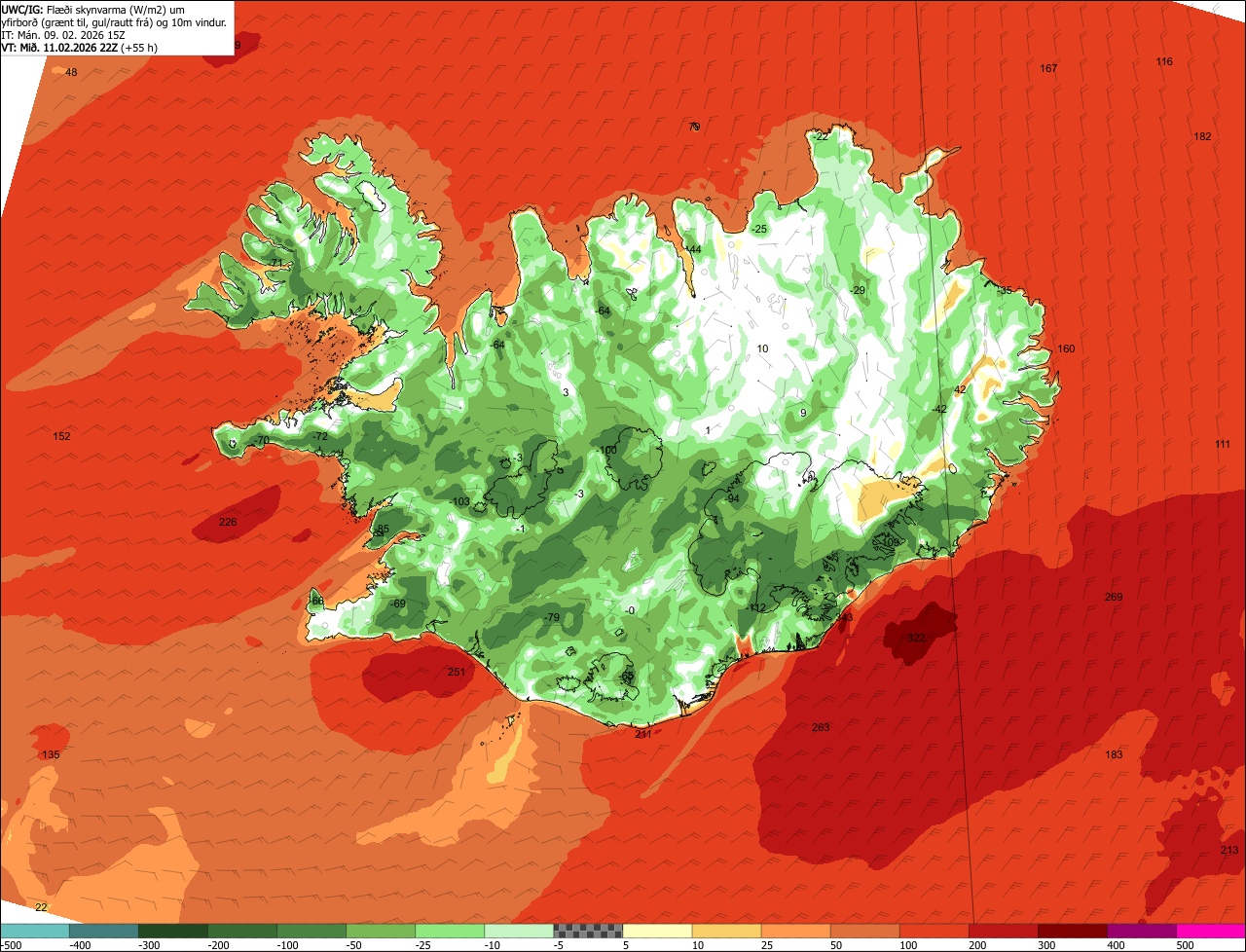Click the map value '211' on the south coast
The height and width of the screenshot is (952, 1246).
(x=642, y=734)
